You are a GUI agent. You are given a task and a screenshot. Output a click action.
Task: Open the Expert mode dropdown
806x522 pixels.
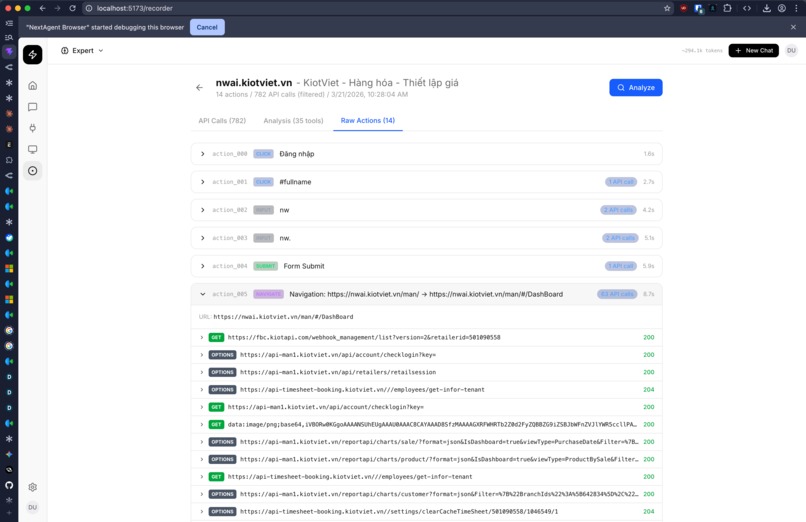point(82,50)
